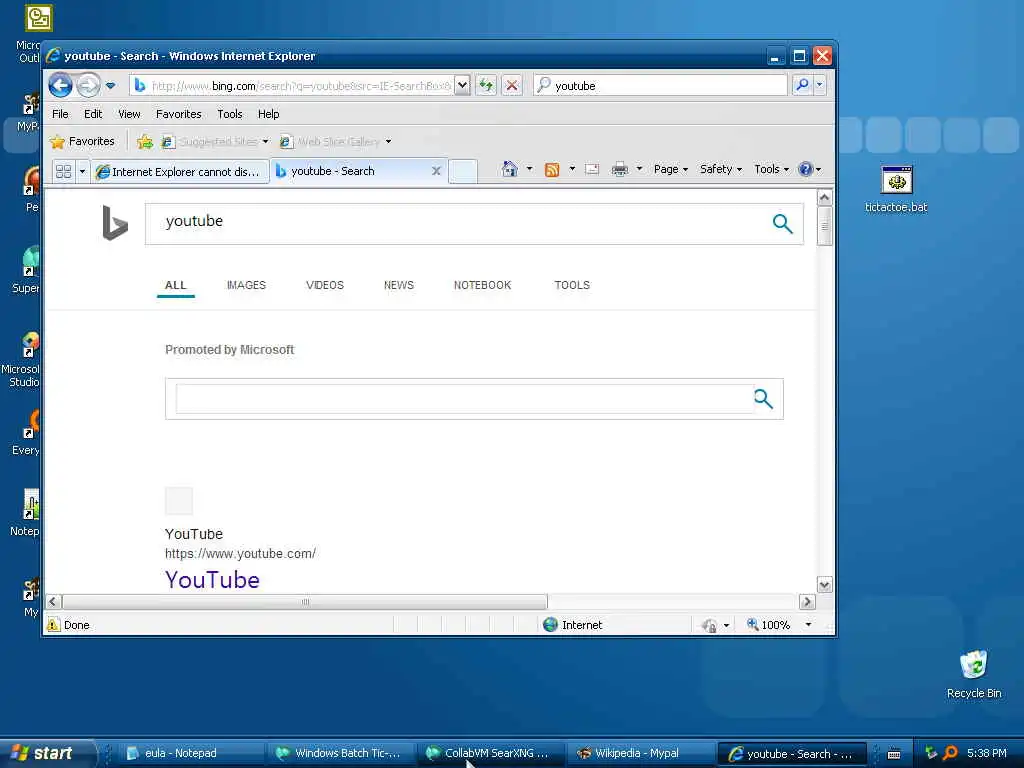This screenshot has height=768, width=1024.
Task: Open Suggested Sites link
Action: point(210,142)
